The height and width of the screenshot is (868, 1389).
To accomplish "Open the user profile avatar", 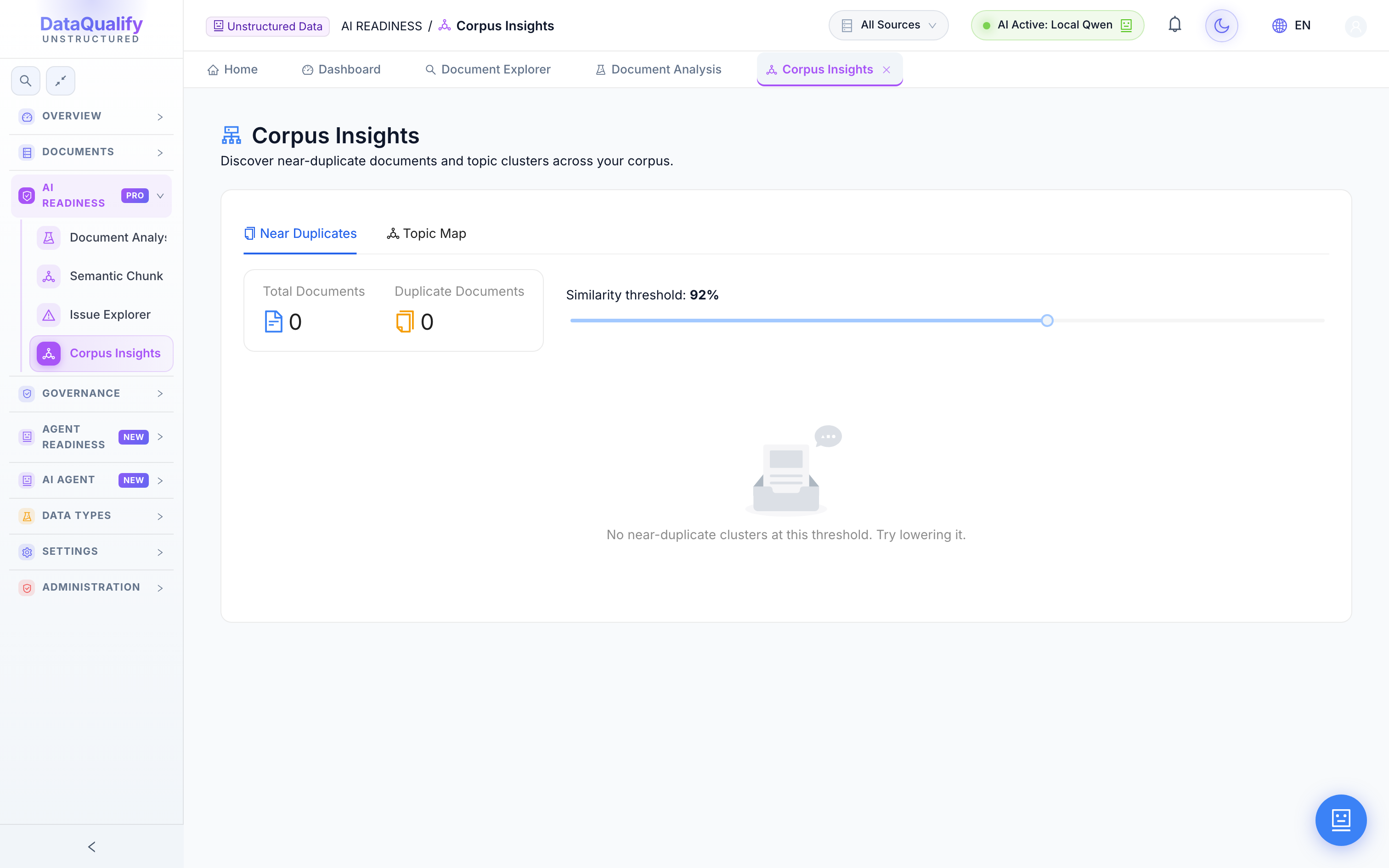I will point(1356,26).
